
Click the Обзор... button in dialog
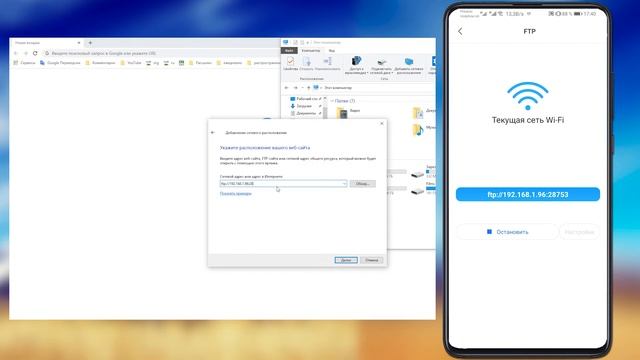(362, 184)
